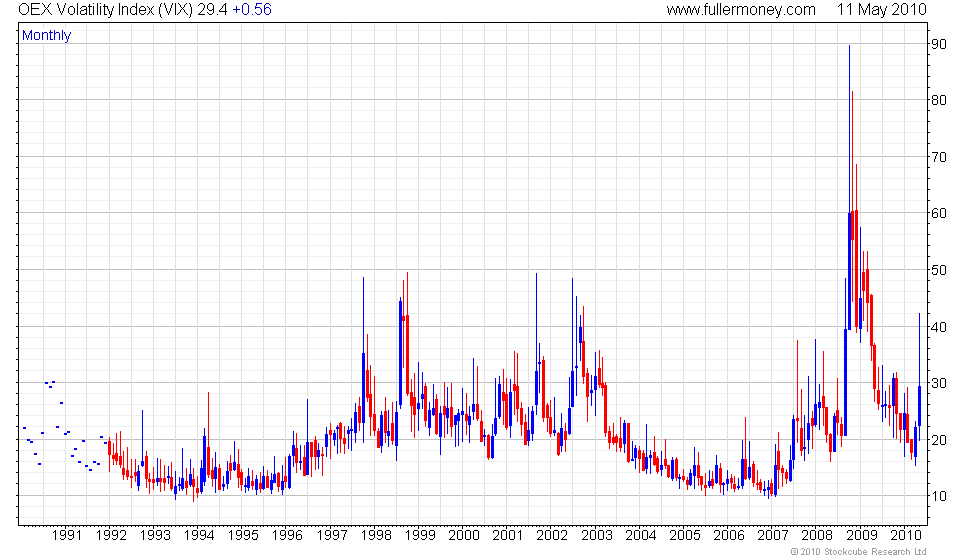
Task: Select the 2006 label on time axis
Action: 731,535
